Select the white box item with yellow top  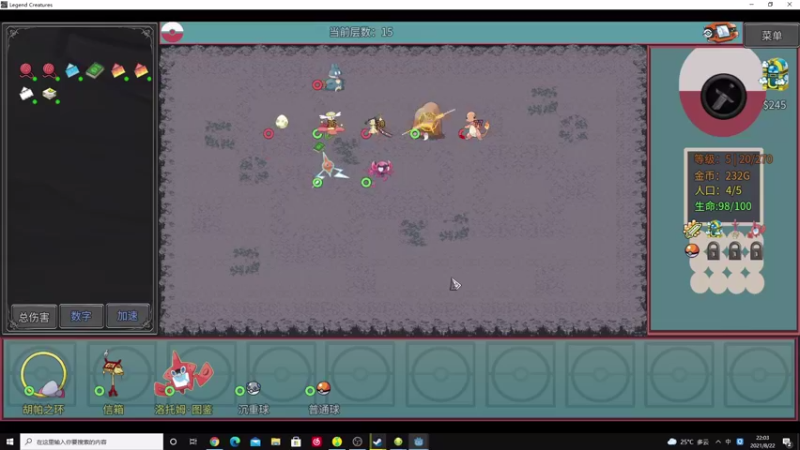(x=49, y=94)
